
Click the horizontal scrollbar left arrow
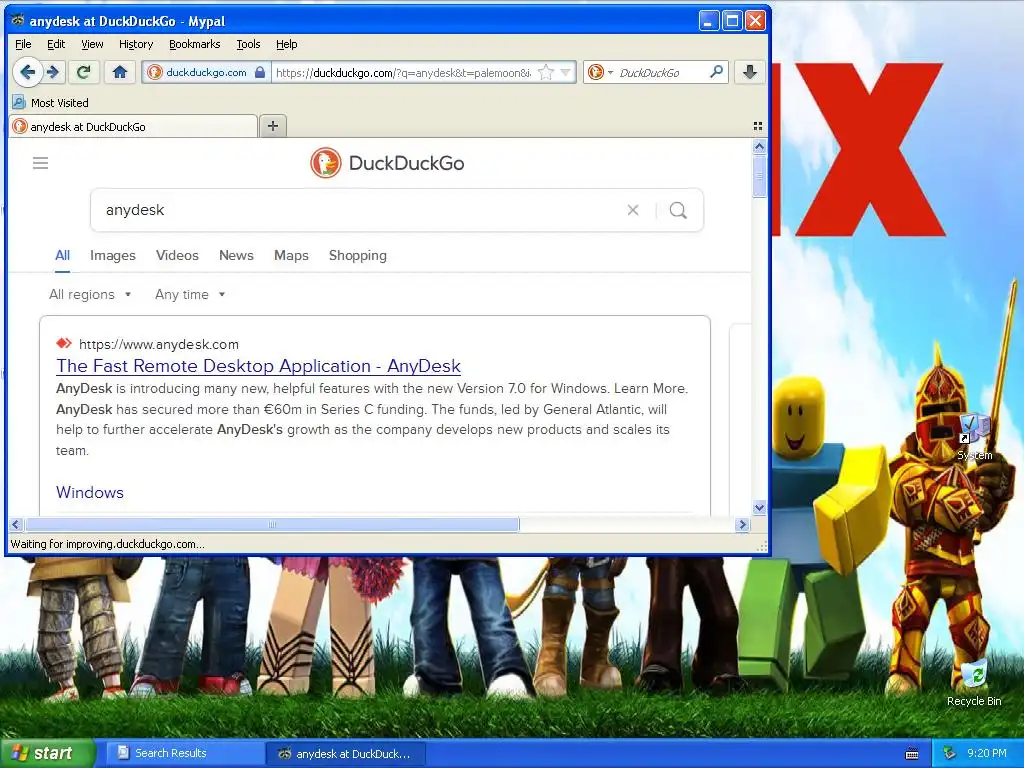16,524
